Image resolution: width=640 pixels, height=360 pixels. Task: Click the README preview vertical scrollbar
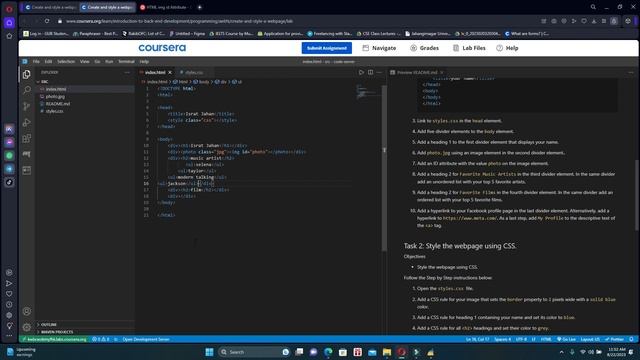coord(637,195)
